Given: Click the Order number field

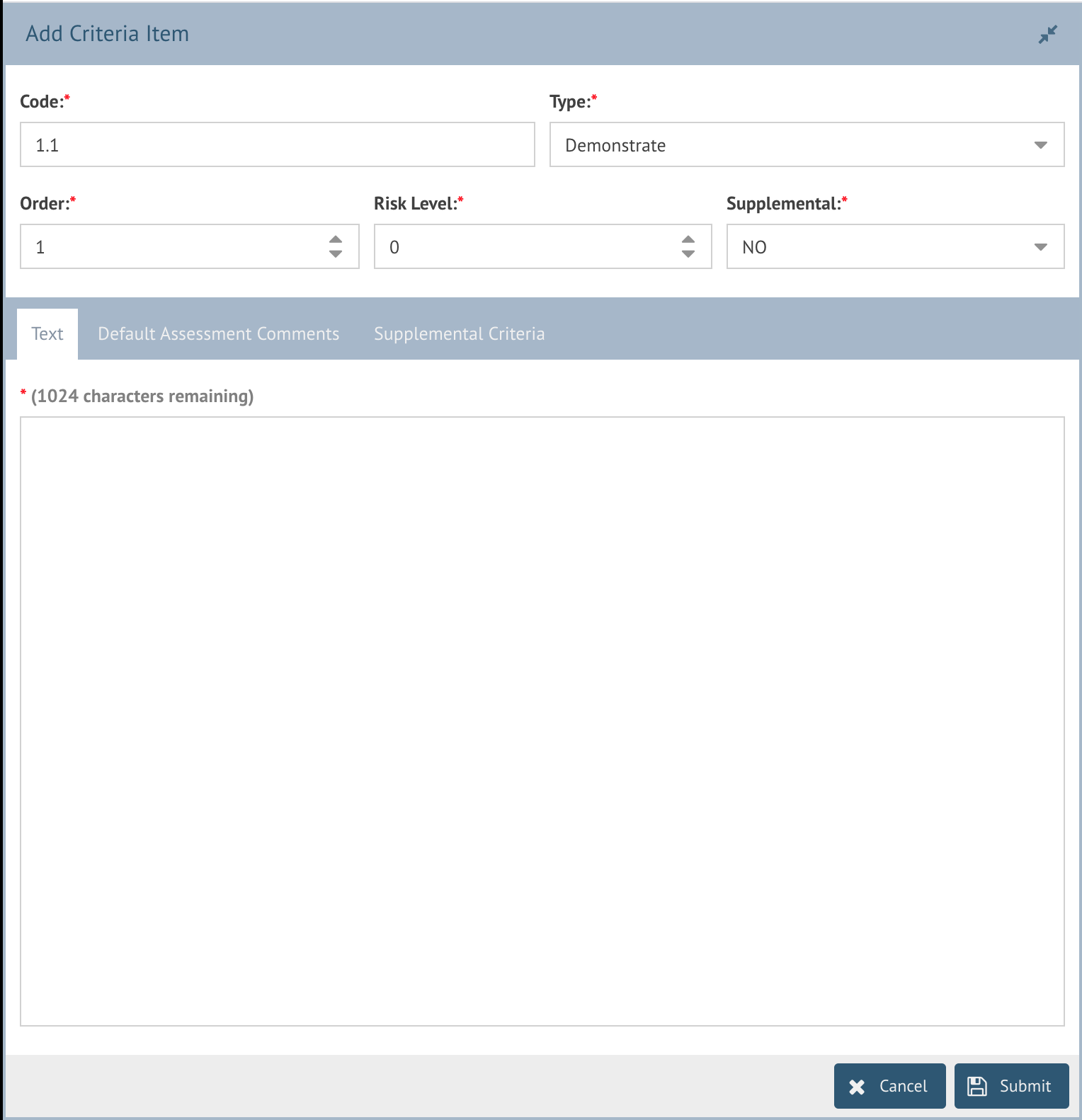Looking at the screenshot, I should pos(190,246).
